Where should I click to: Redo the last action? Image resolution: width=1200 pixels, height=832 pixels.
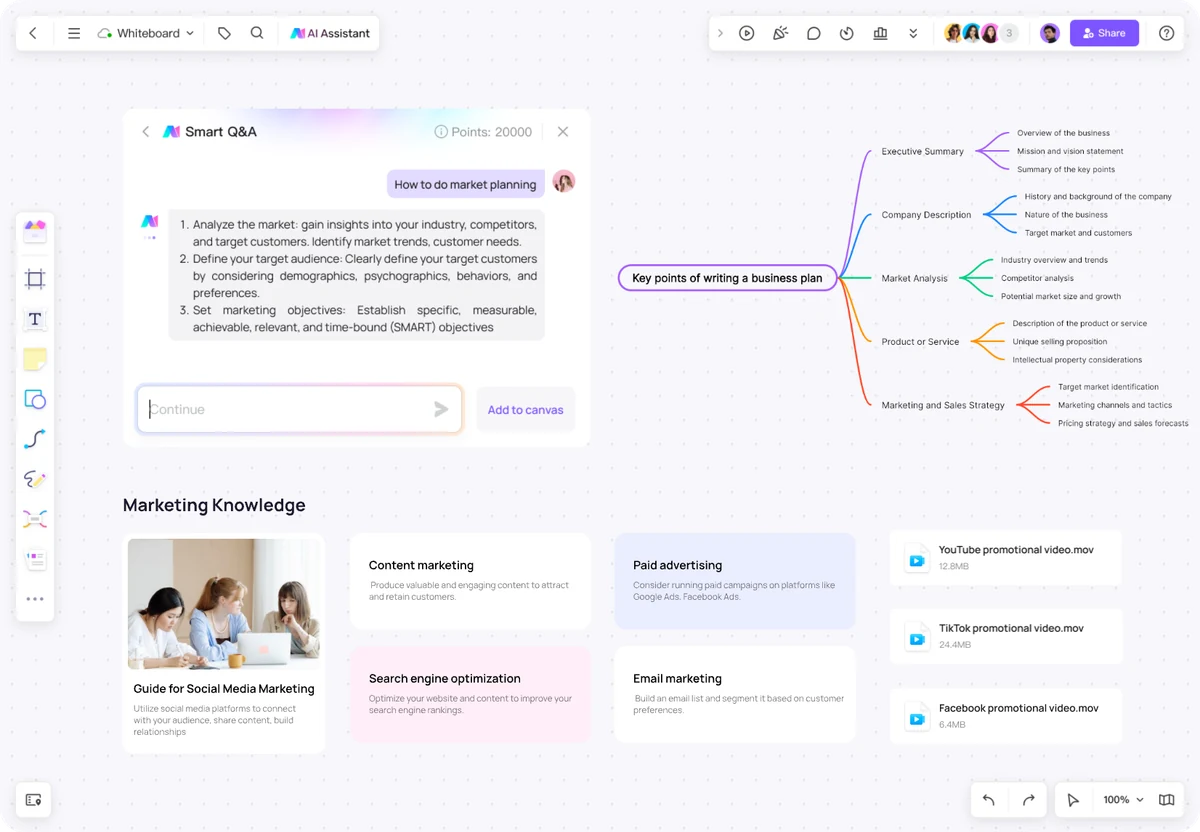coord(1028,800)
